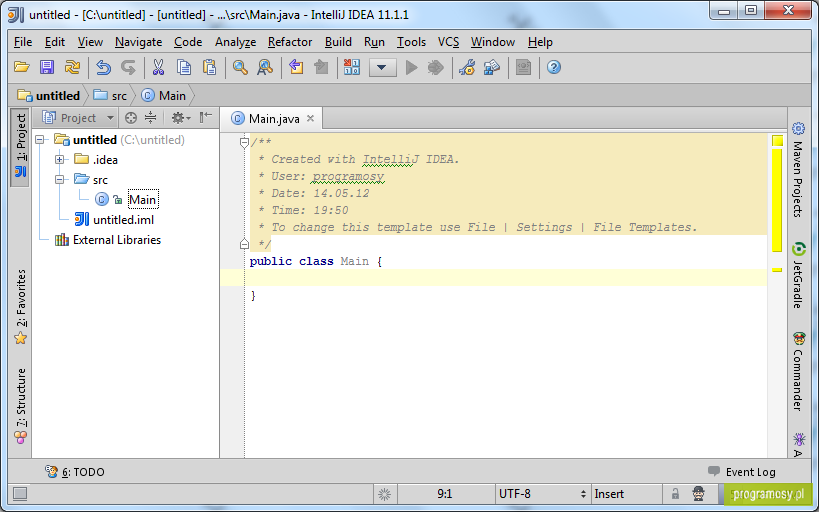Click the Open folder toolbar icon
Viewport: 819px width, 512px height.
click(x=21, y=67)
